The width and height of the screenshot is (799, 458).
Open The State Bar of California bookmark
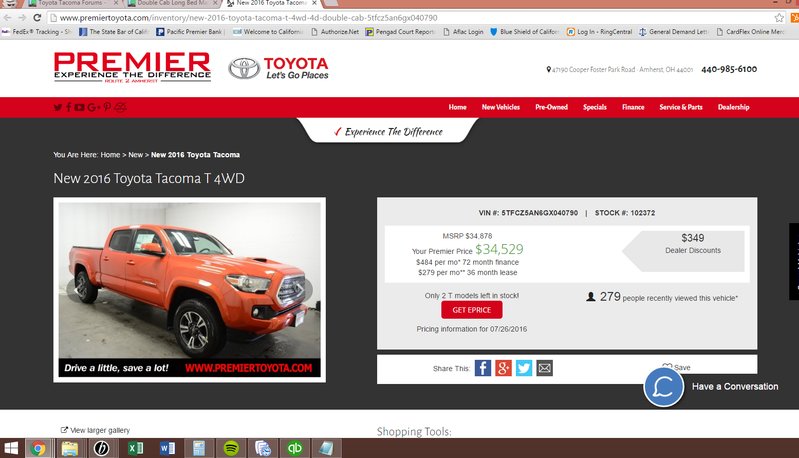pos(114,32)
